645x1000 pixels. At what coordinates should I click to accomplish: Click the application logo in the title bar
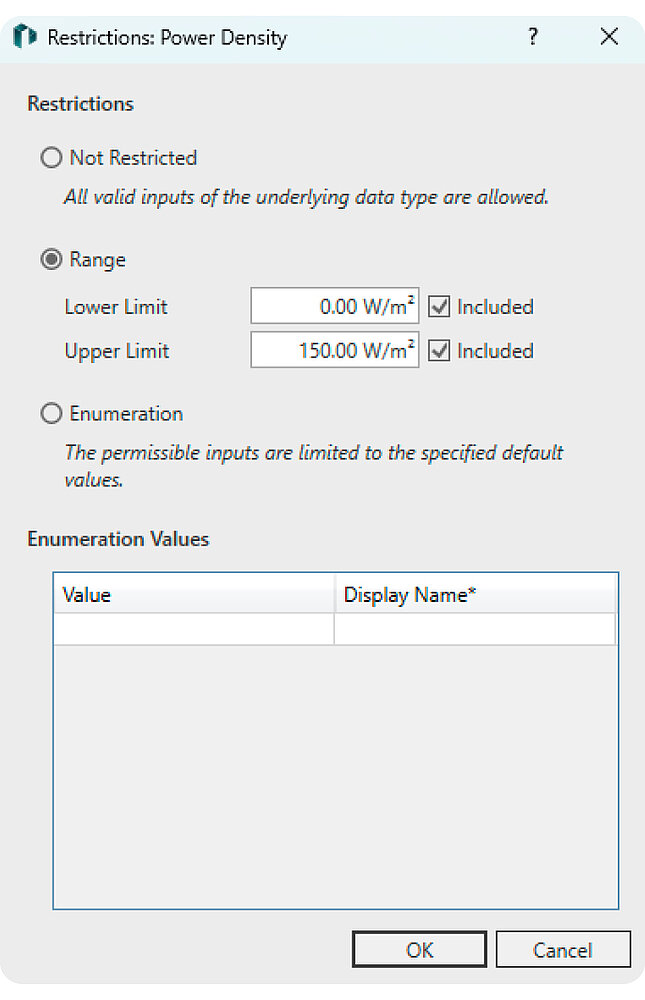pyautogui.click(x=25, y=38)
